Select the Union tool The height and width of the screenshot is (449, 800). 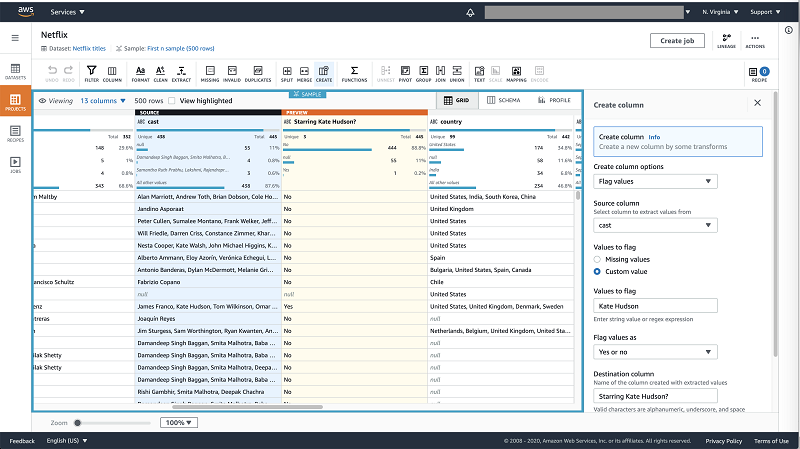tap(457, 73)
